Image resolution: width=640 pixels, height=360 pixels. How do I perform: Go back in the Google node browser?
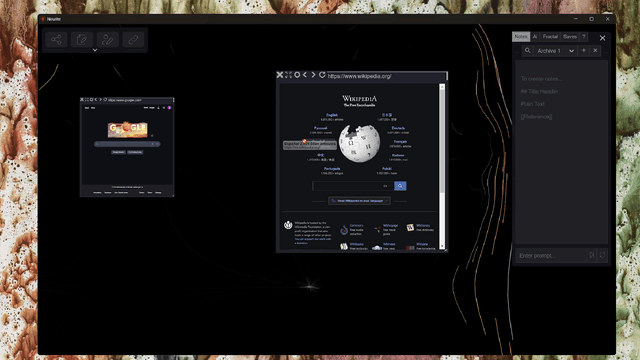click(96, 100)
